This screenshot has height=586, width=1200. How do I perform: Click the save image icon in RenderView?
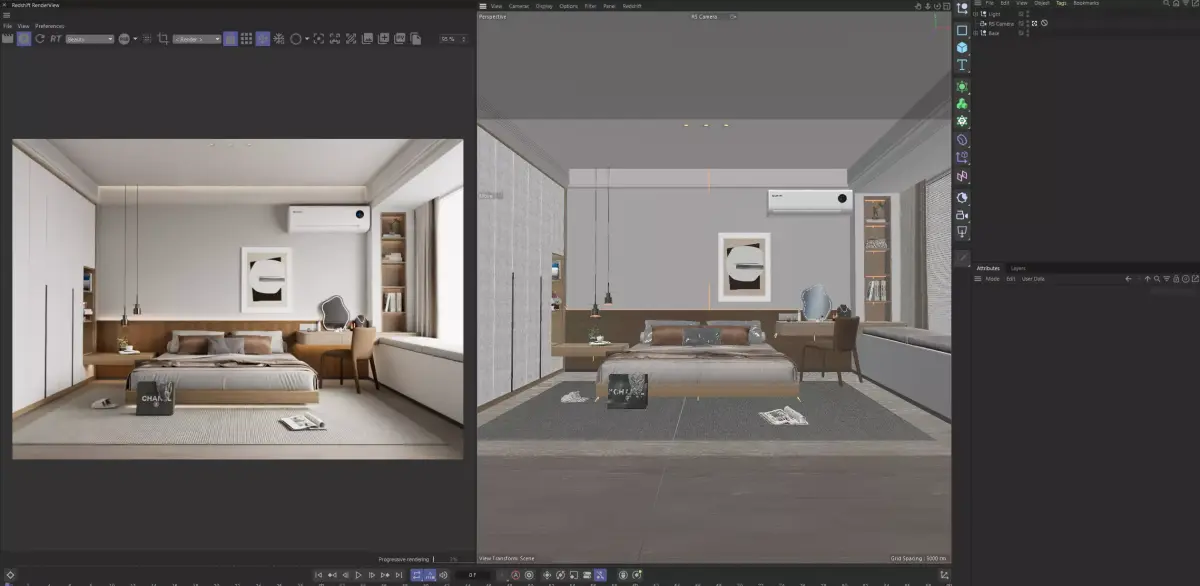[x=367, y=38]
